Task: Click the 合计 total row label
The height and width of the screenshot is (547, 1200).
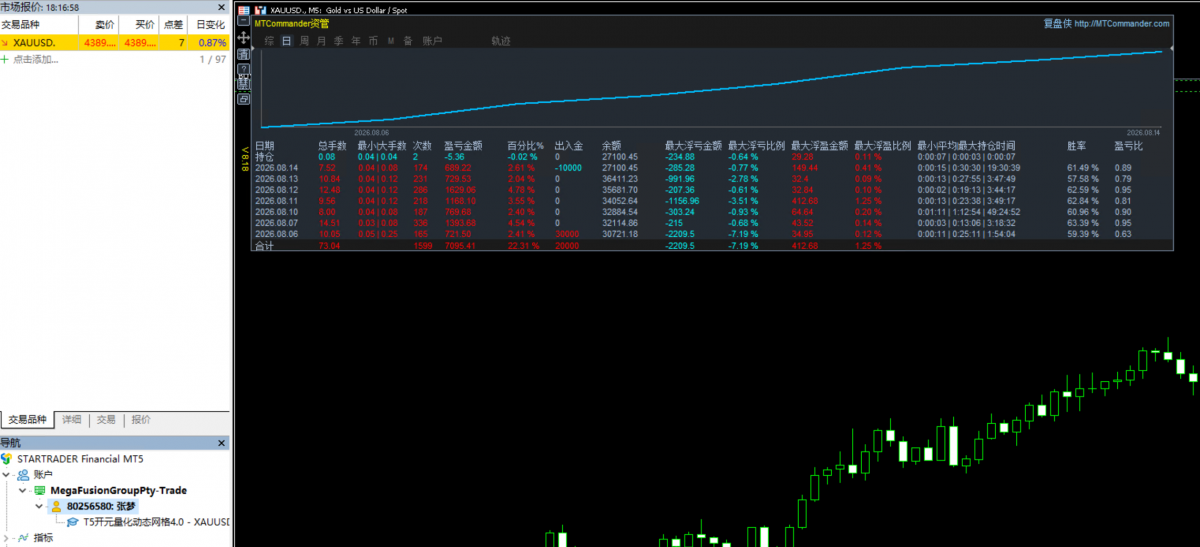Action: pyautogui.click(x=264, y=245)
